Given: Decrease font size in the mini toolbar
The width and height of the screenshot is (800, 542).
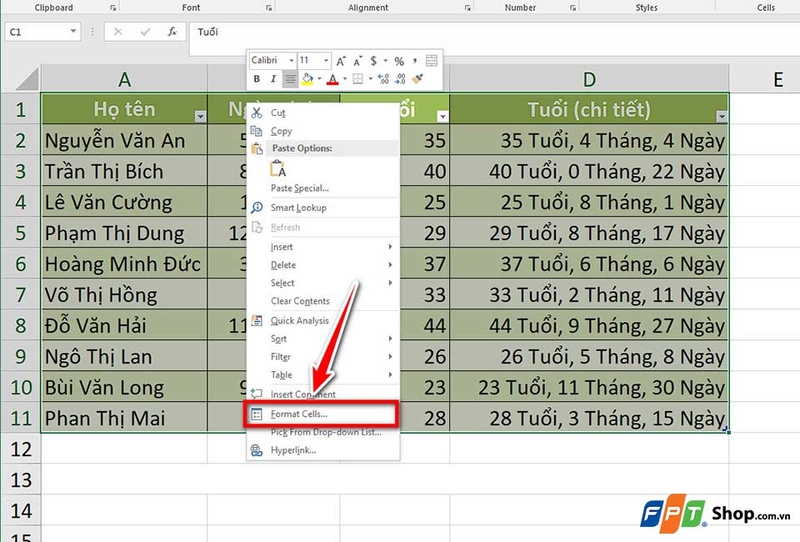Looking at the screenshot, I should (357, 61).
